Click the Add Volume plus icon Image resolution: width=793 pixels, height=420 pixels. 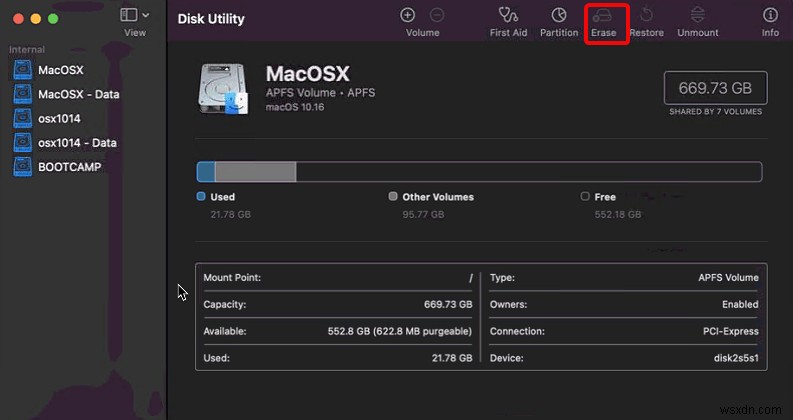407,15
